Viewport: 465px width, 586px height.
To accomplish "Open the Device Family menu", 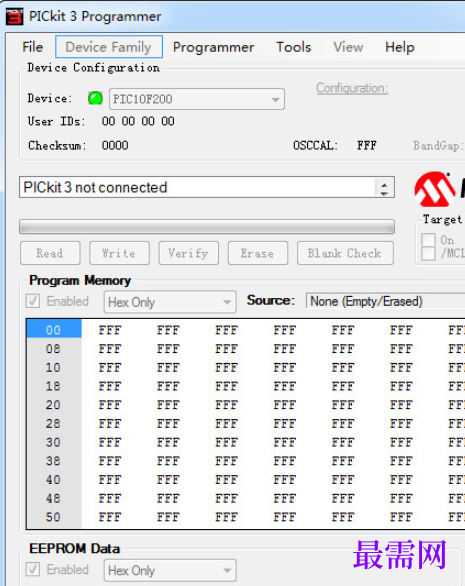I will [x=109, y=47].
